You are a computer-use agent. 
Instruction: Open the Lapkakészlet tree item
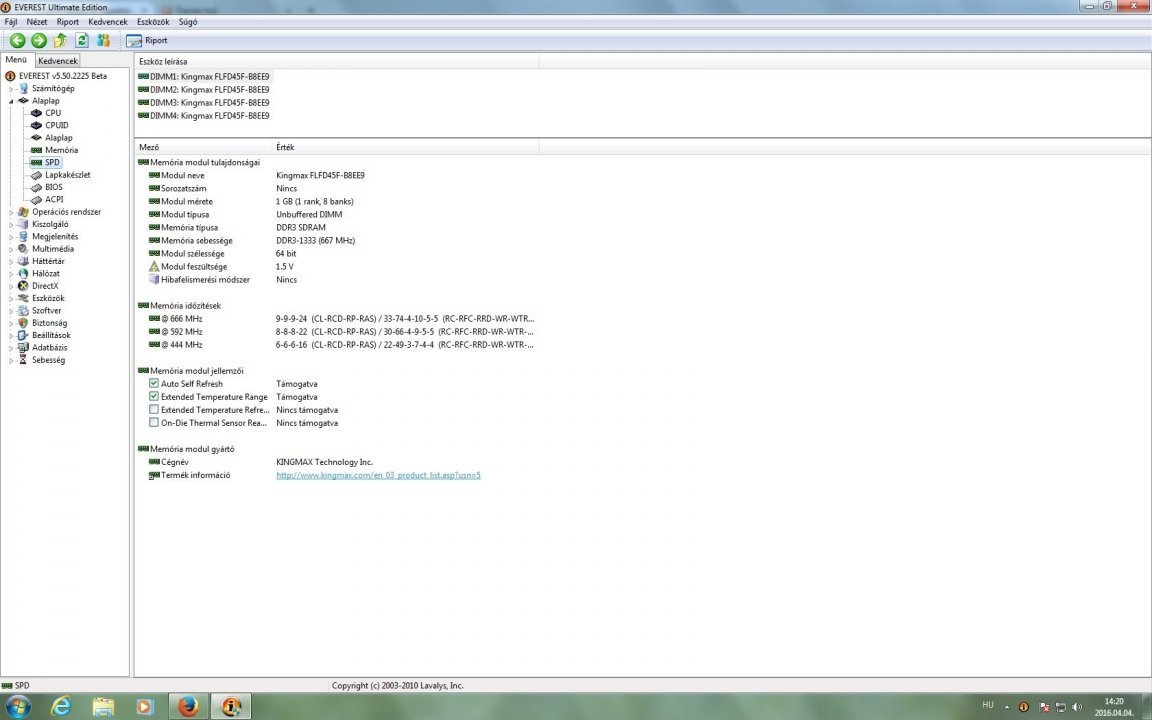click(68, 175)
